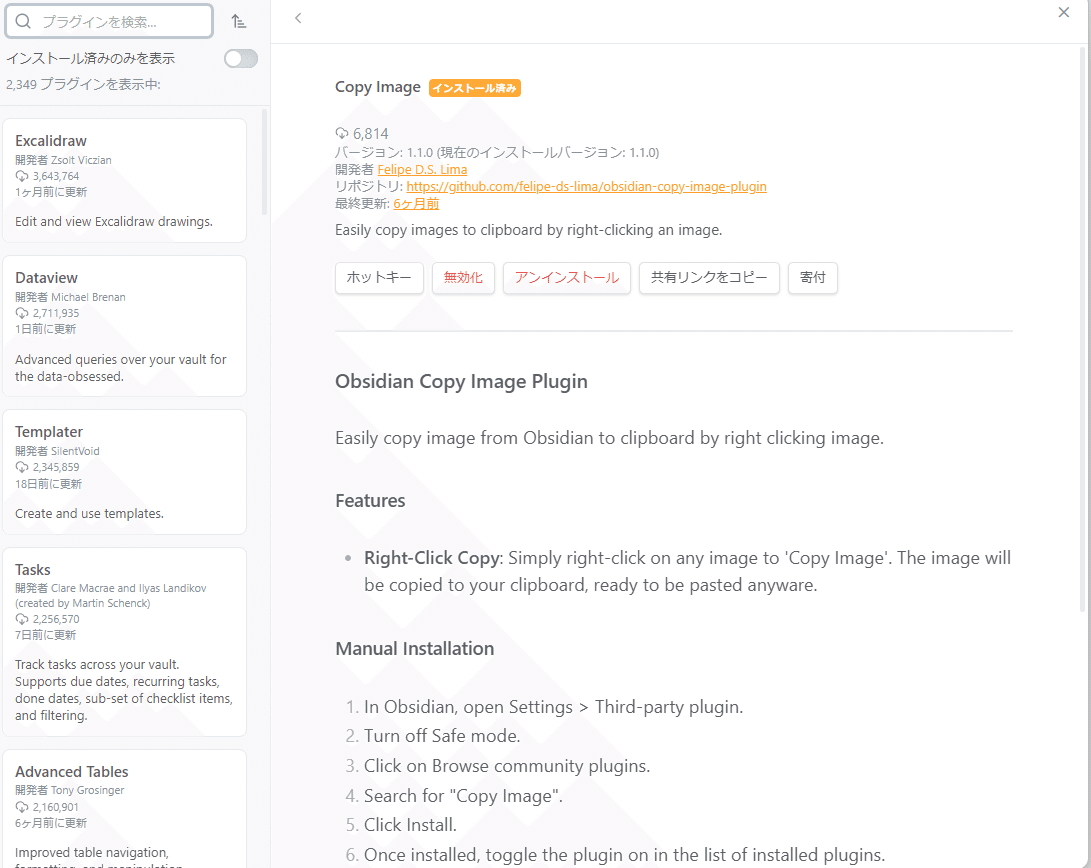
Task: Click Excalidraw's download icon next to 3,643,764
Action: pos(22,176)
